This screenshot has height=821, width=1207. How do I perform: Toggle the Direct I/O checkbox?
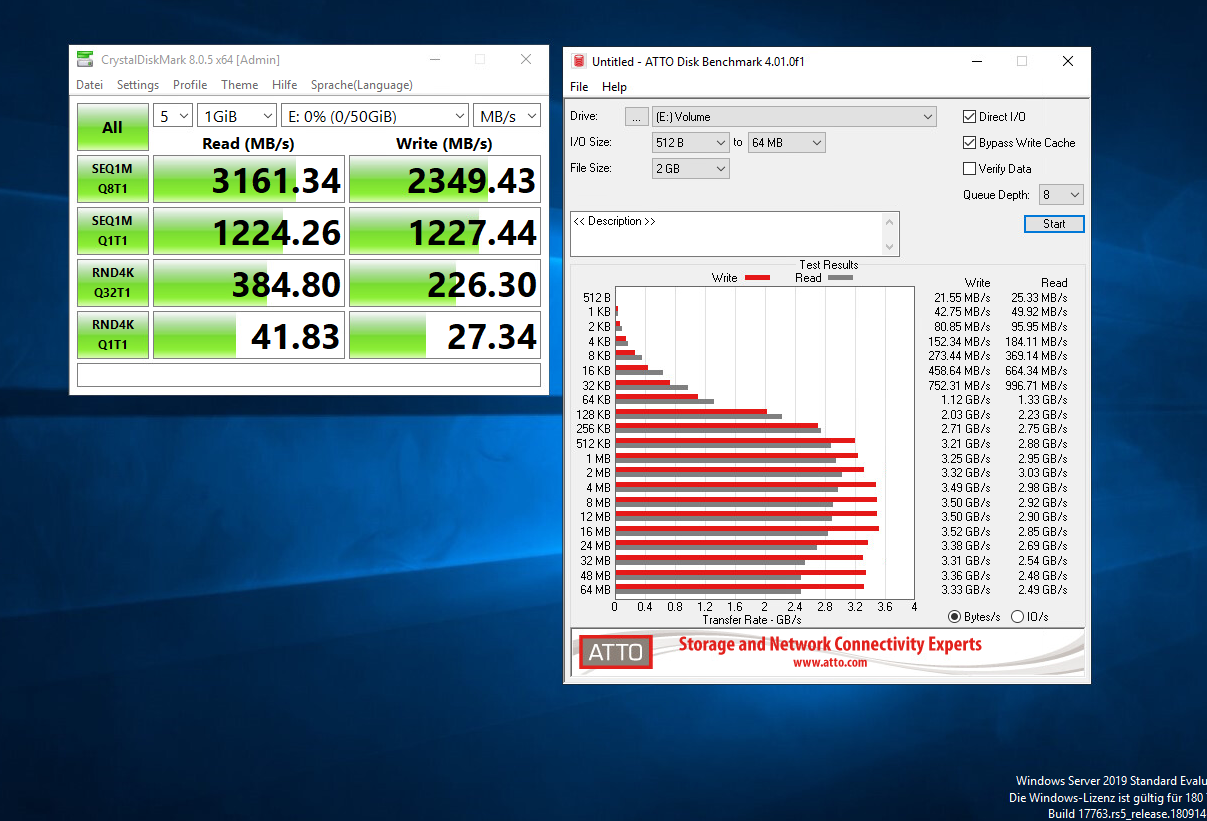pos(969,117)
